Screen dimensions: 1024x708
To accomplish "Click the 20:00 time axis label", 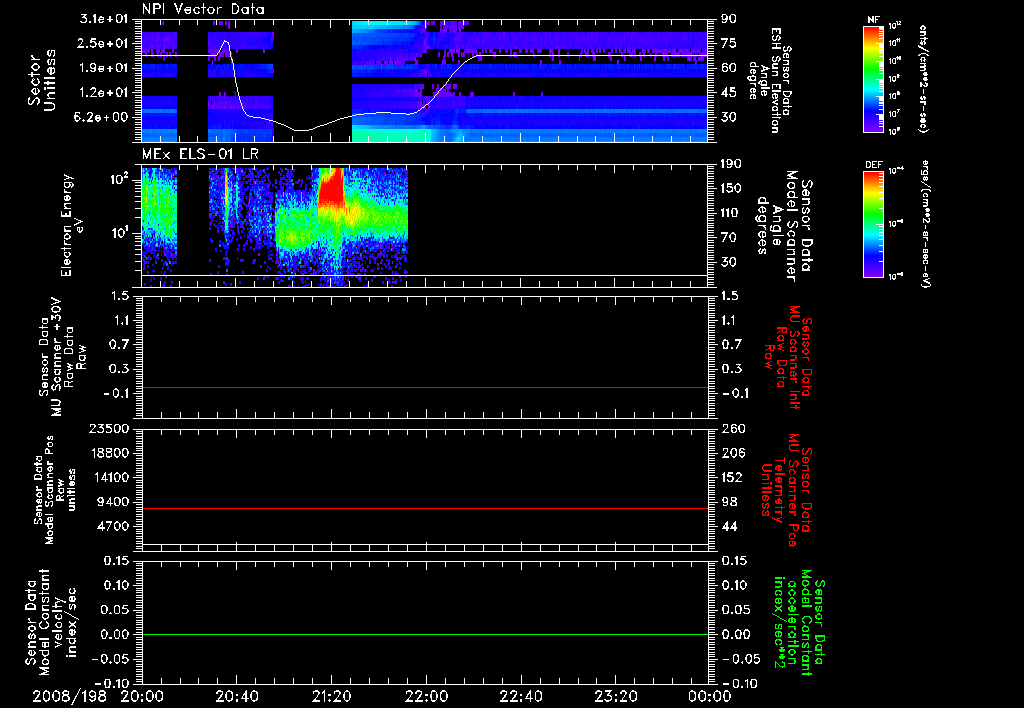I will (x=142, y=696).
